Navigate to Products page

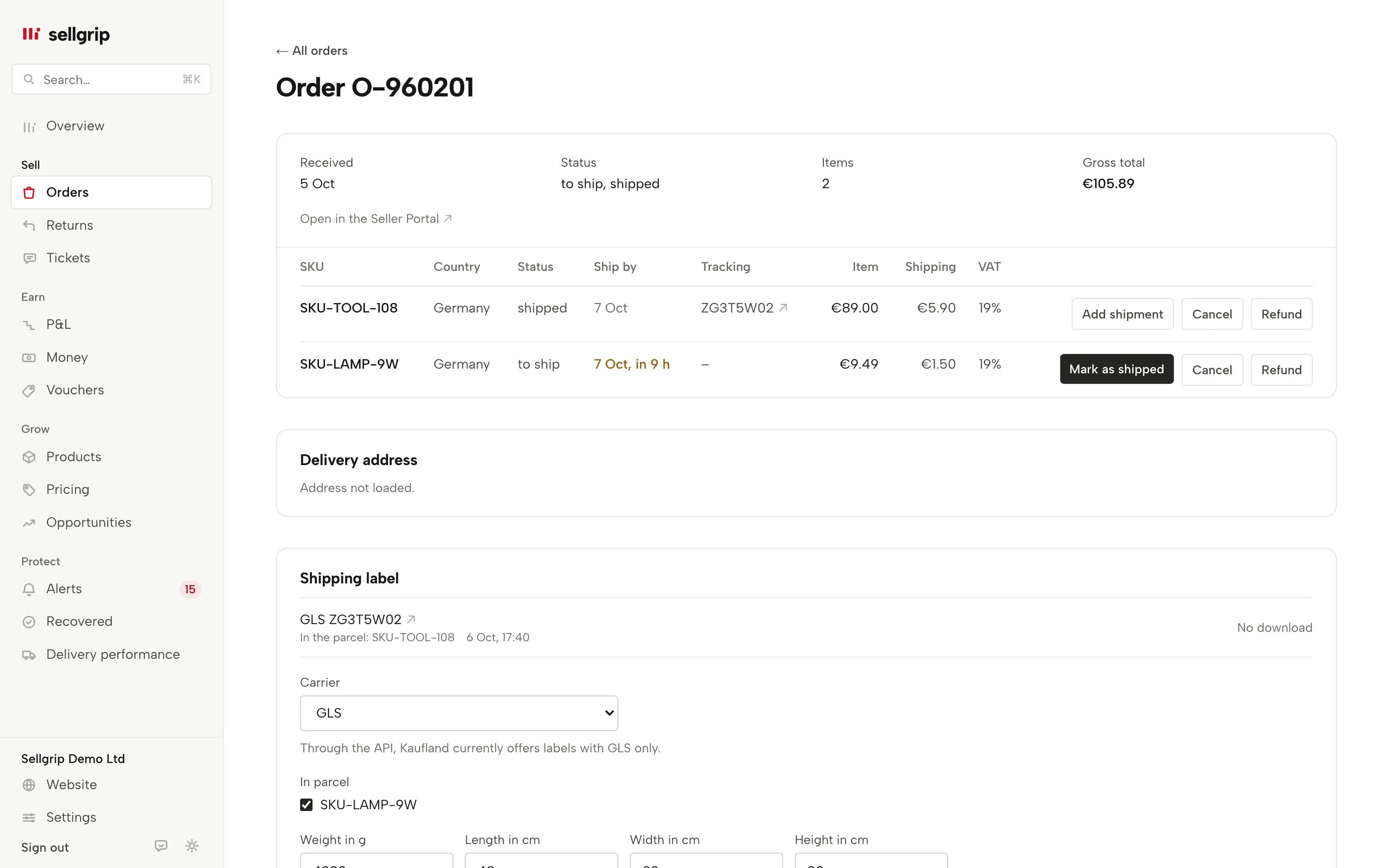click(x=111, y=457)
